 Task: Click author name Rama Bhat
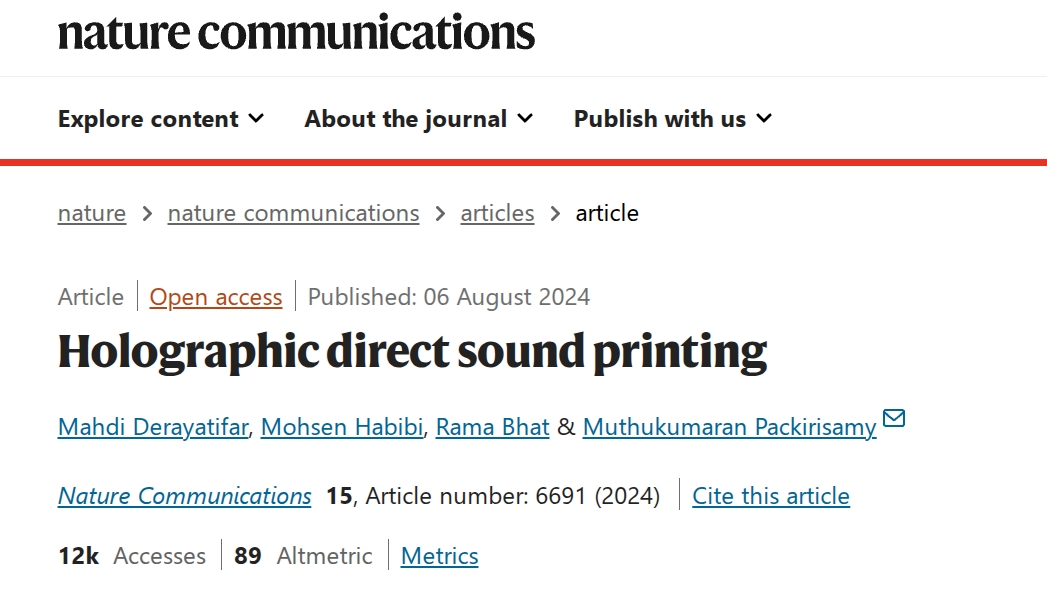tap(493, 427)
